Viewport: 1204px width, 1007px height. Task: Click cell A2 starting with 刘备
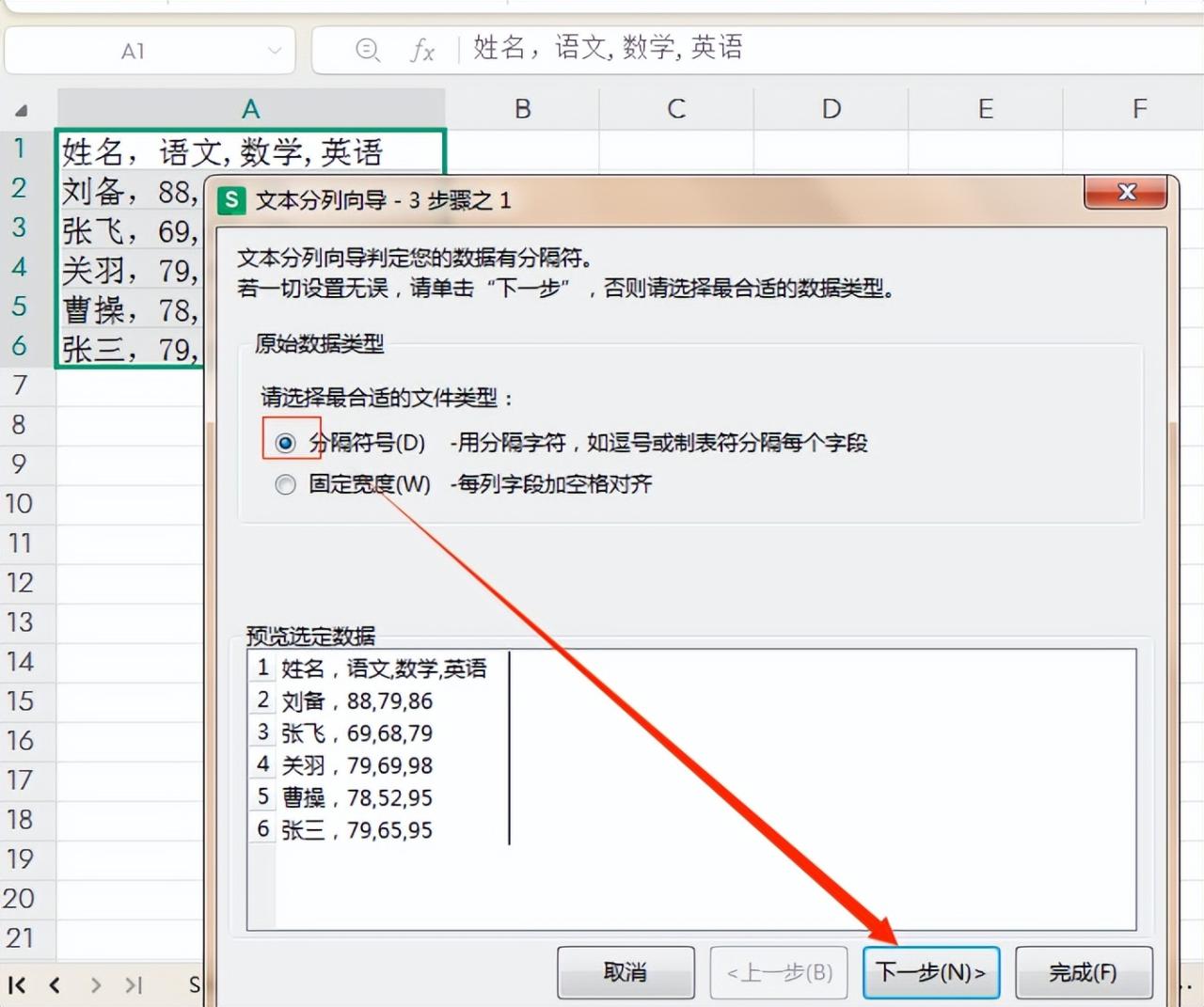pos(131,191)
